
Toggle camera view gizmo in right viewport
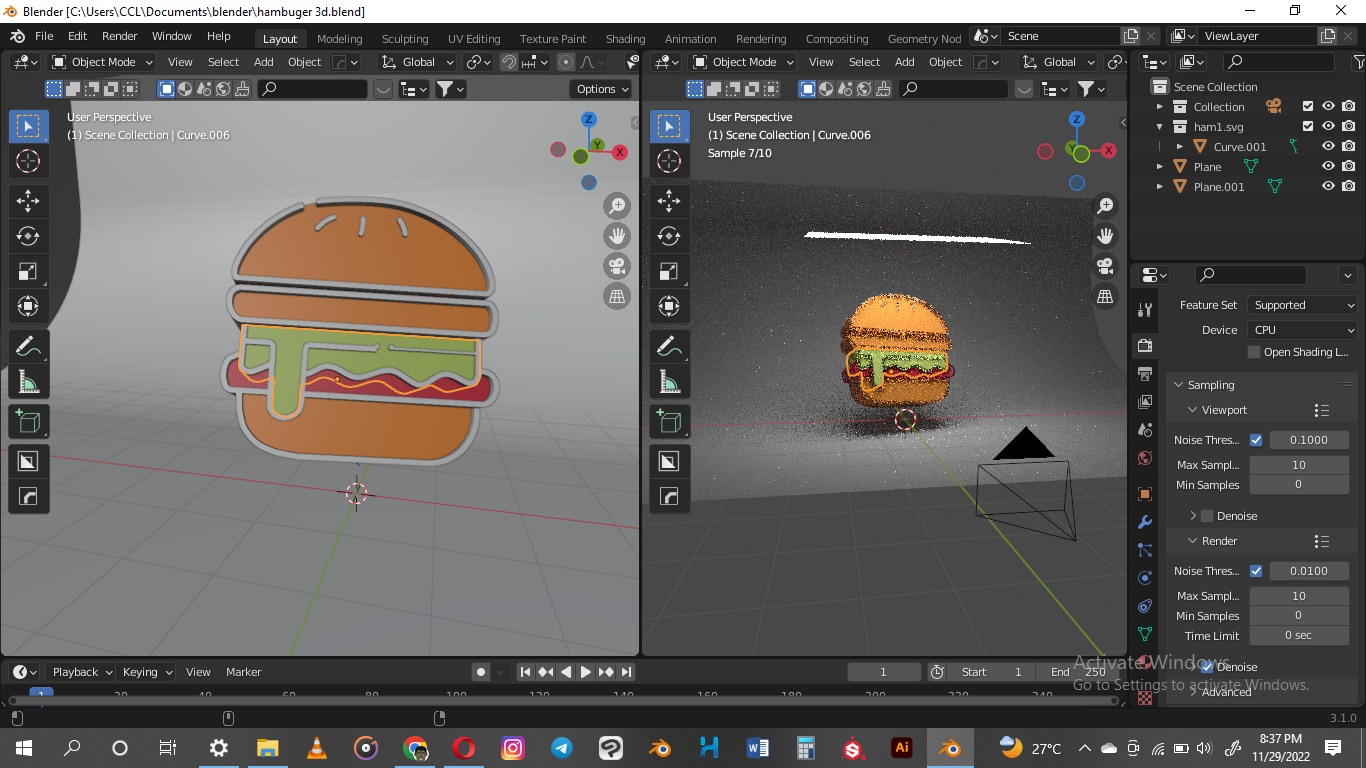click(x=1105, y=266)
